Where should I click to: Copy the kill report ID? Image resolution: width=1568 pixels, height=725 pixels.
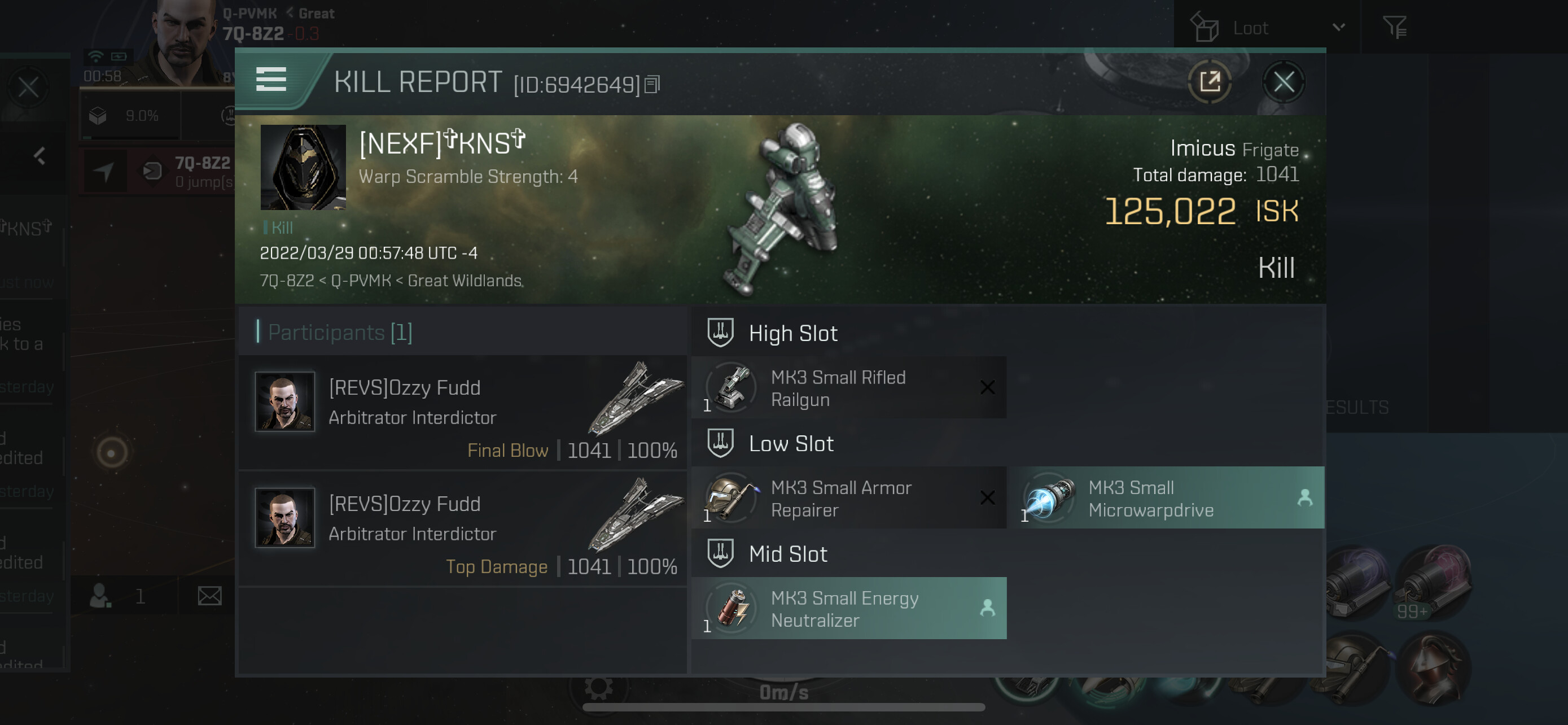point(652,84)
